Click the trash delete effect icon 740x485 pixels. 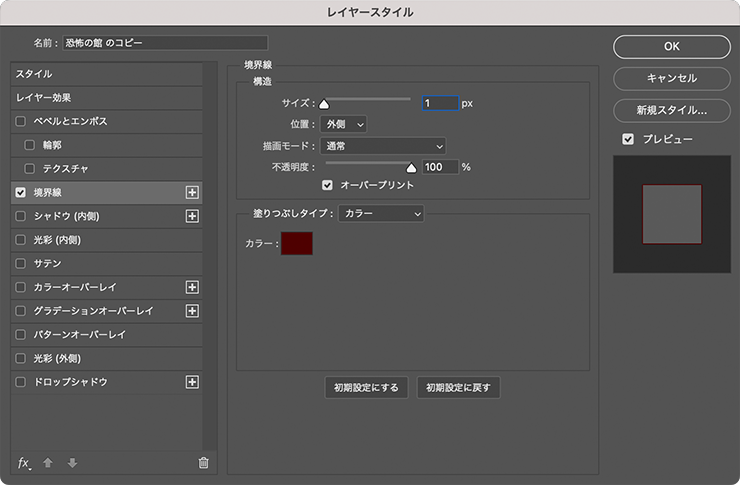coord(203,463)
